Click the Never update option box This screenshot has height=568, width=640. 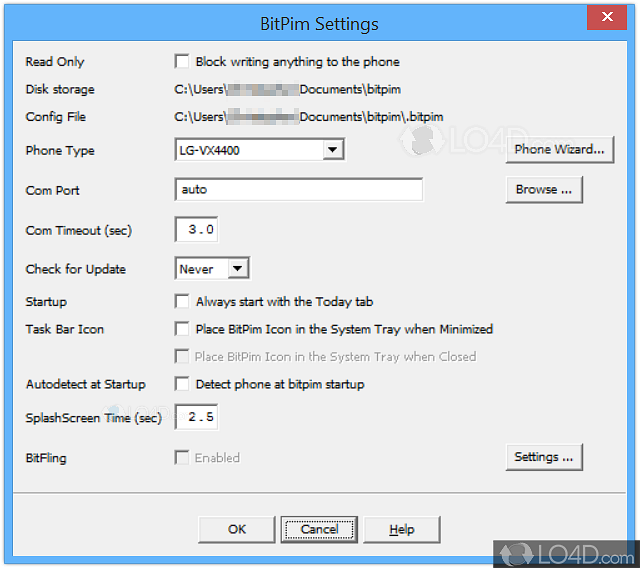click(x=201, y=268)
